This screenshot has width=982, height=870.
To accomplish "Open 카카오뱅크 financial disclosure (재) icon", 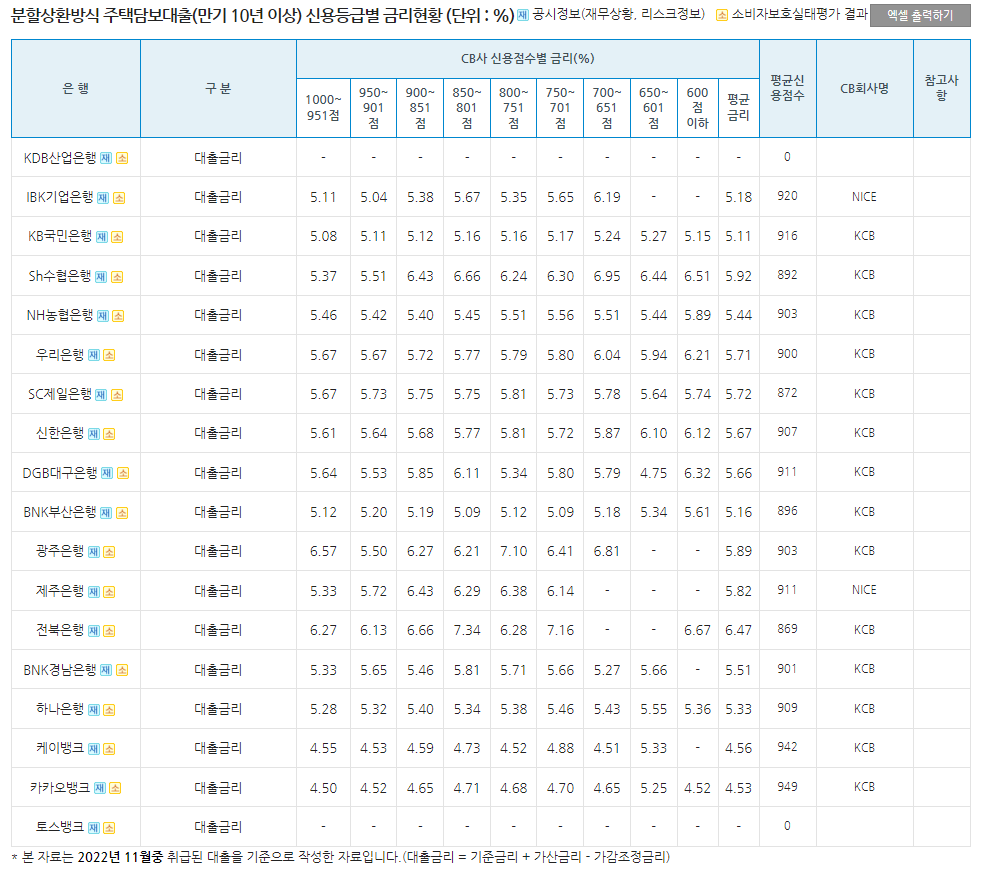I will [x=100, y=788].
